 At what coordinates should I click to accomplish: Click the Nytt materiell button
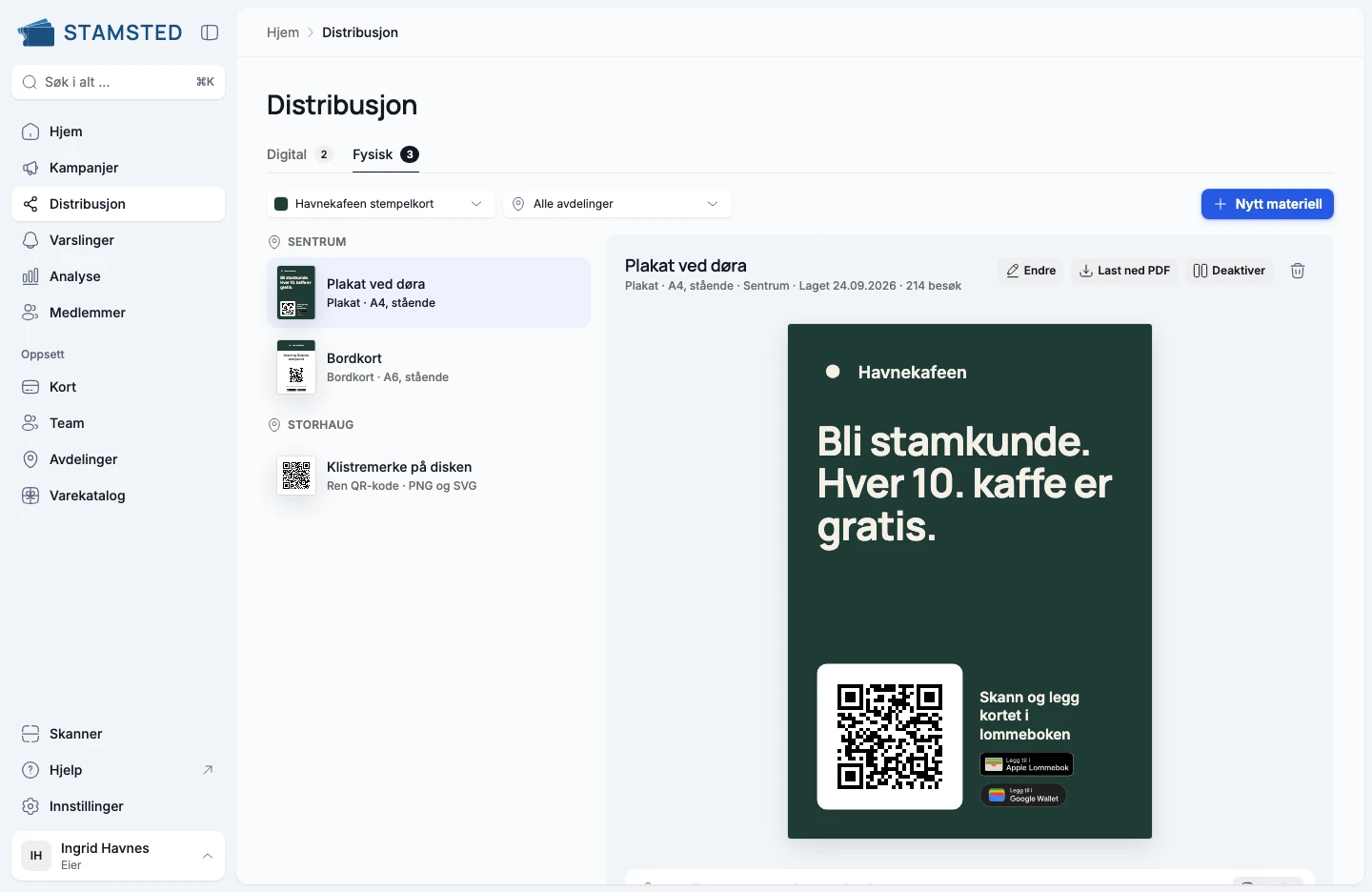pyautogui.click(x=1267, y=204)
